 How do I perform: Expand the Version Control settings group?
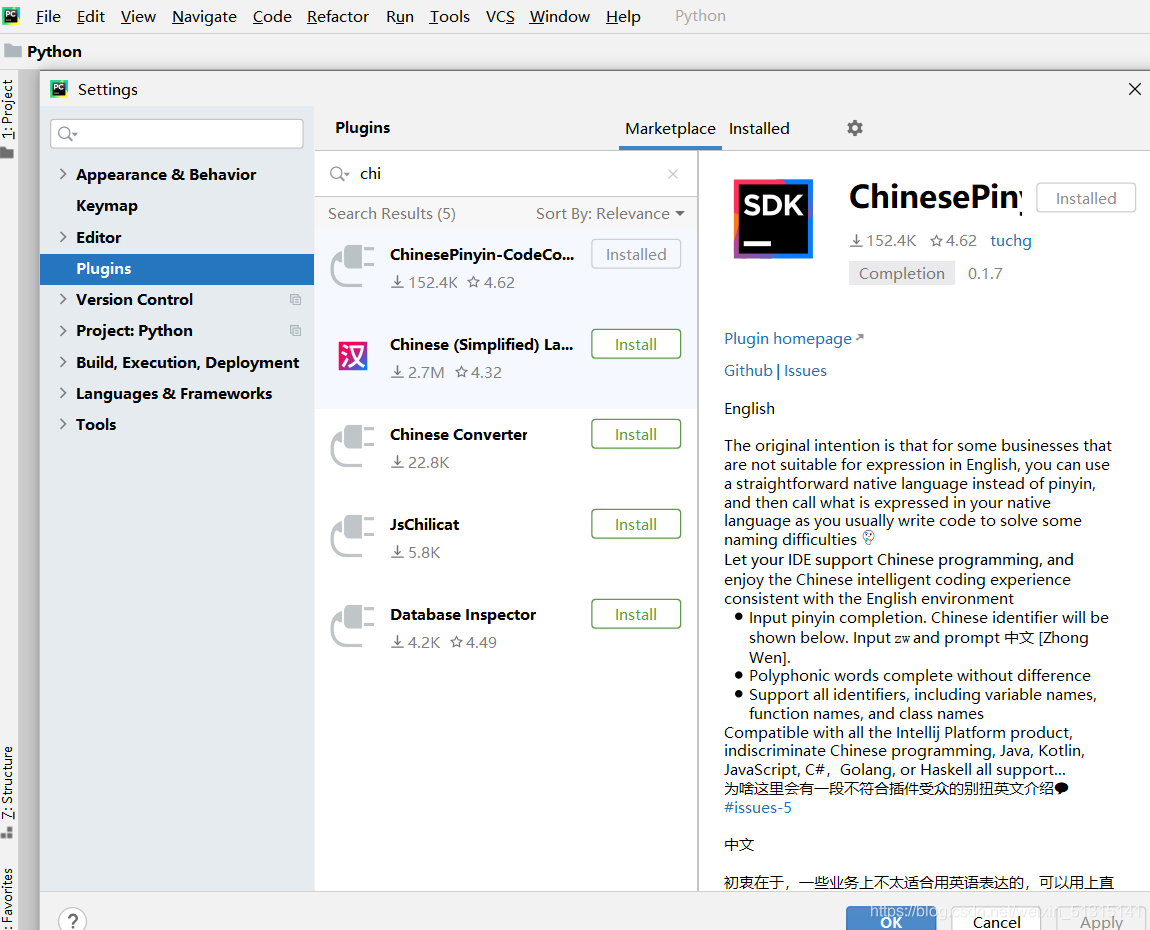point(63,299)
